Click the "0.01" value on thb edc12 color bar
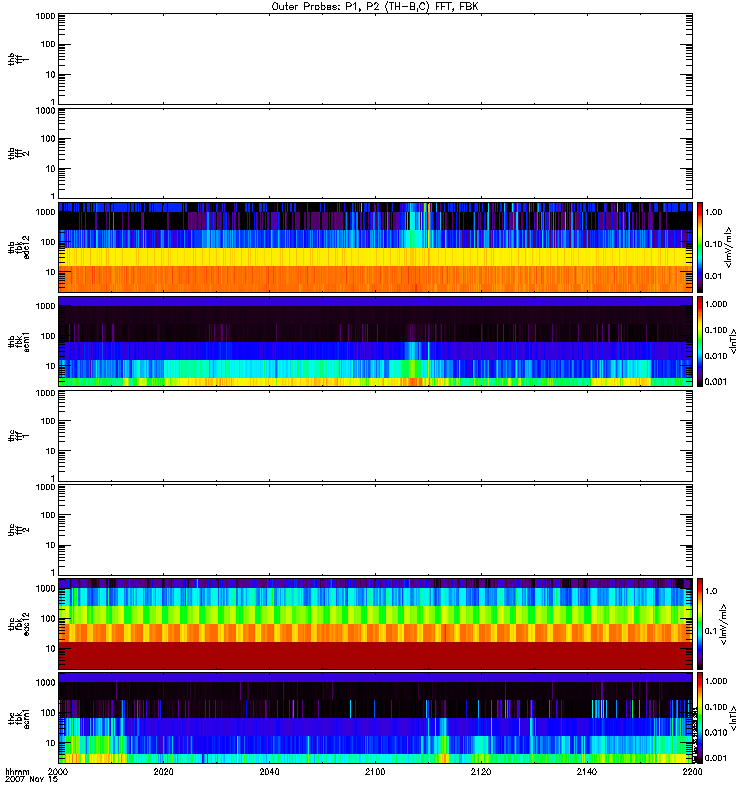750x800 pixels. 713,276
